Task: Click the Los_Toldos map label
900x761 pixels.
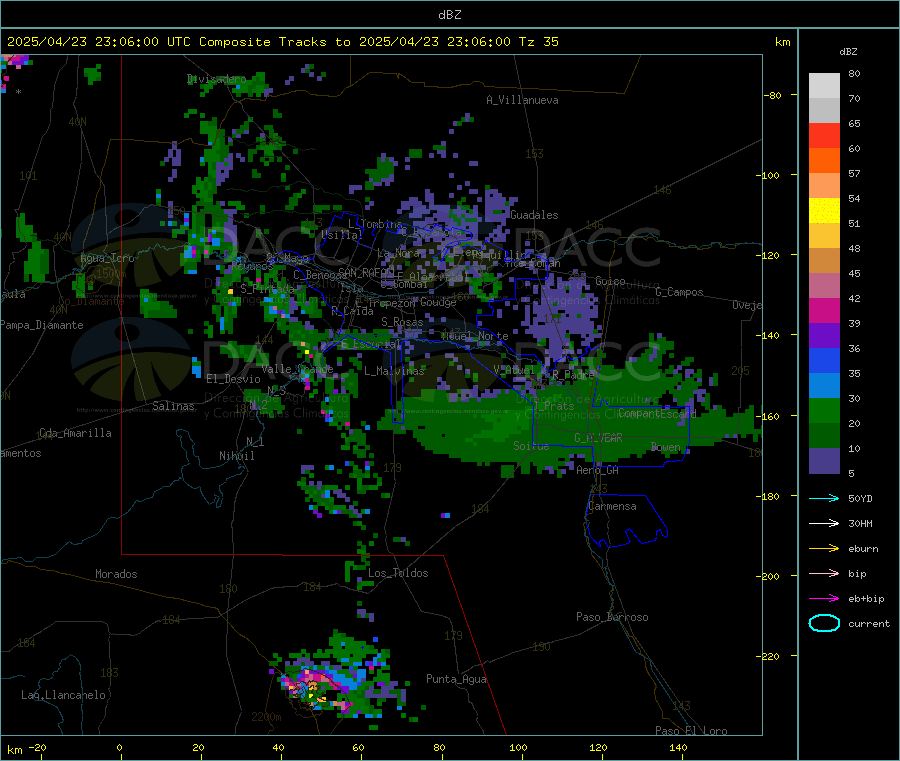Action: 398,573
